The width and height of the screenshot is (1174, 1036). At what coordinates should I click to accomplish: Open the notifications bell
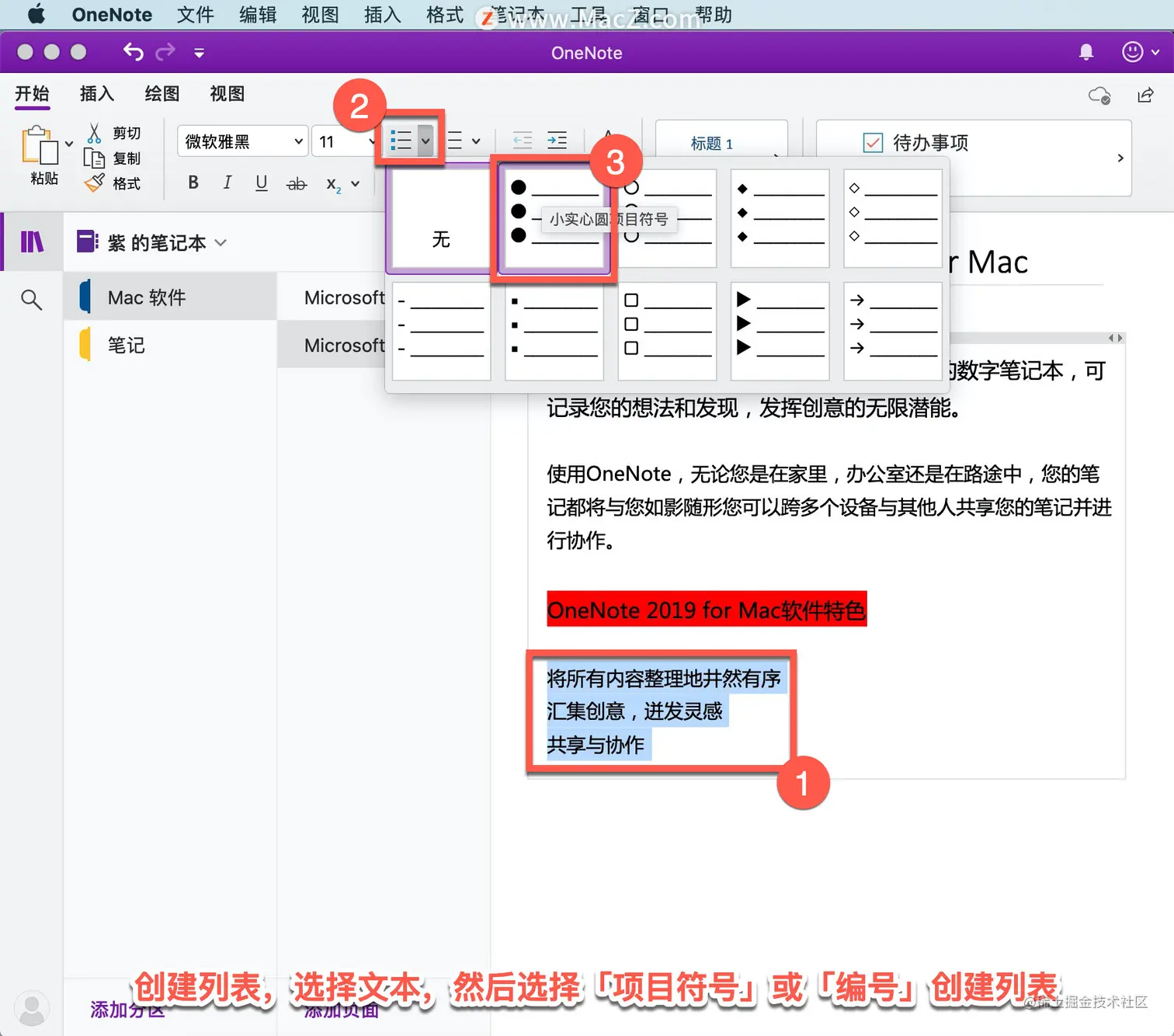click(x=1086, y=52)
